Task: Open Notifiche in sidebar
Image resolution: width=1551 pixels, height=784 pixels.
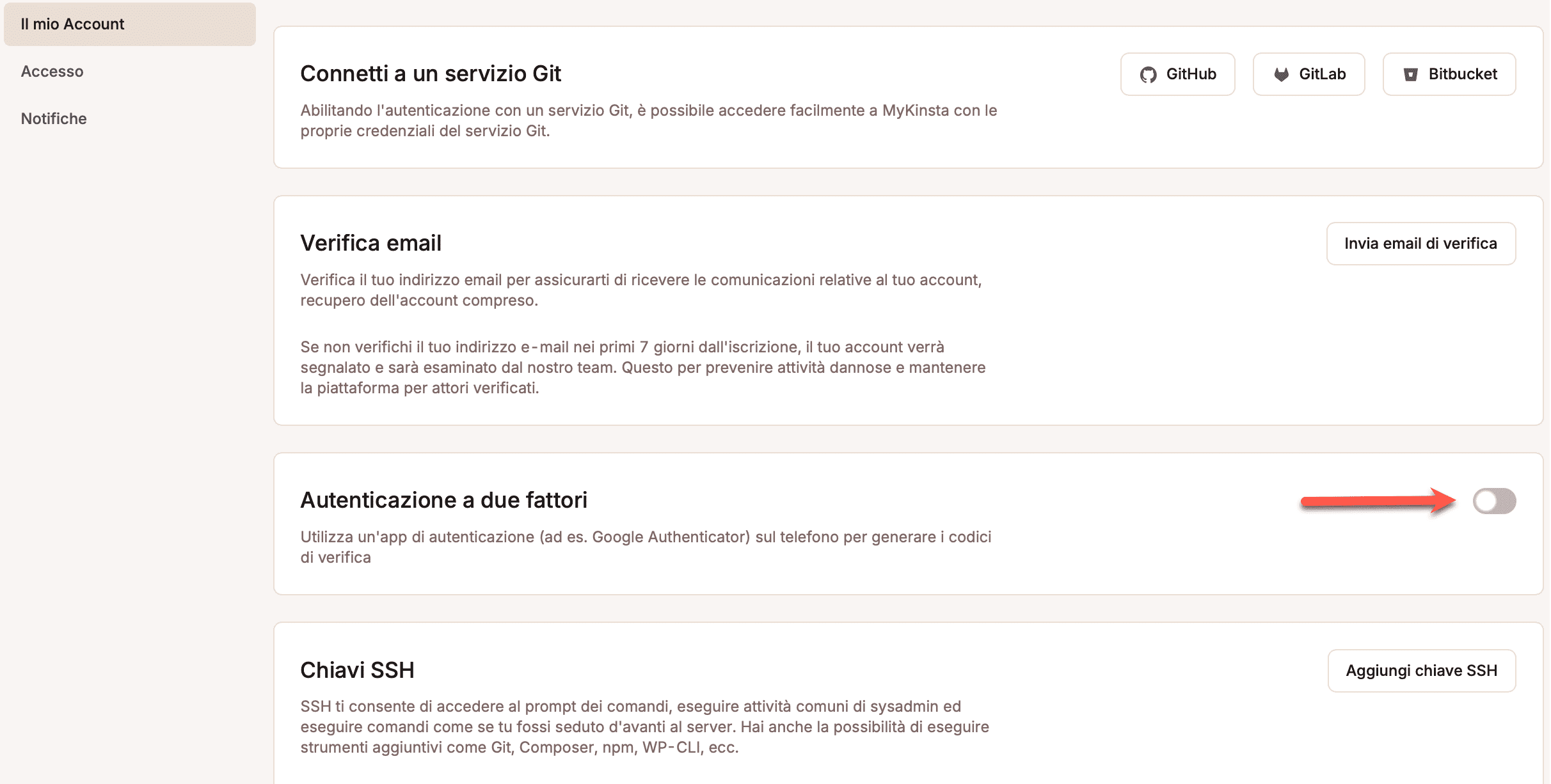Action: pyautogui.click(x=54, y=119)
